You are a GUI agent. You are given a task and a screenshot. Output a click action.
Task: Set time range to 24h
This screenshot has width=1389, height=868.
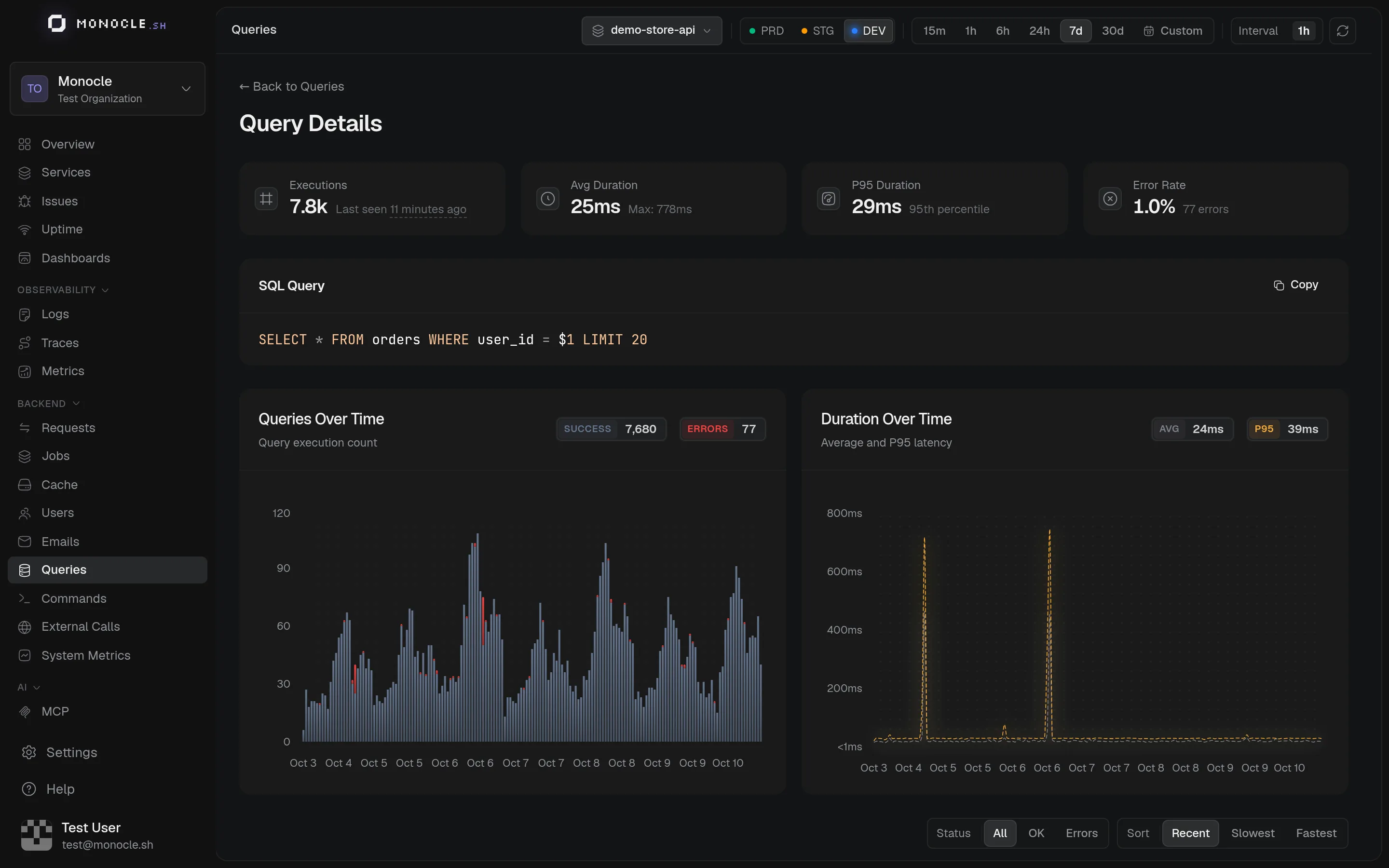click(x=1039, y=30)
